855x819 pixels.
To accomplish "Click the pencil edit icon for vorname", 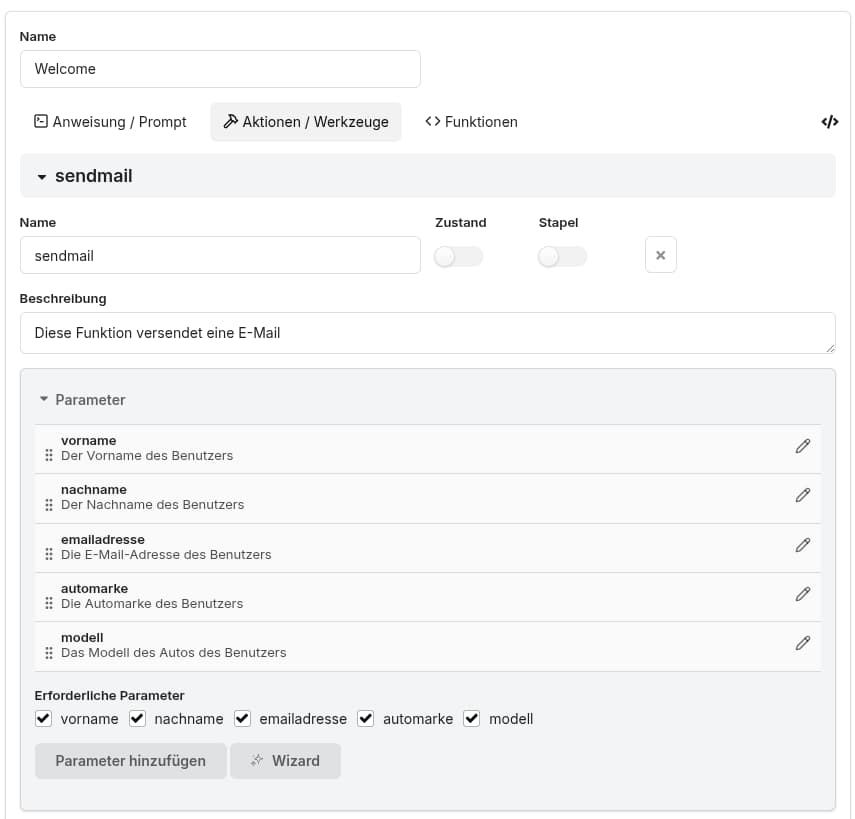I will (802, 447).
